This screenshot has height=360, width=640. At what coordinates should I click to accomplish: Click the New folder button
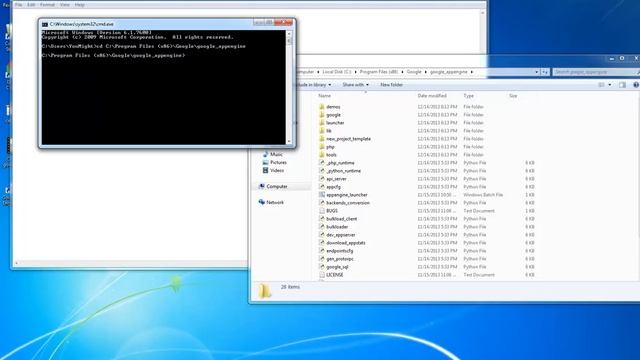point(391,85)
